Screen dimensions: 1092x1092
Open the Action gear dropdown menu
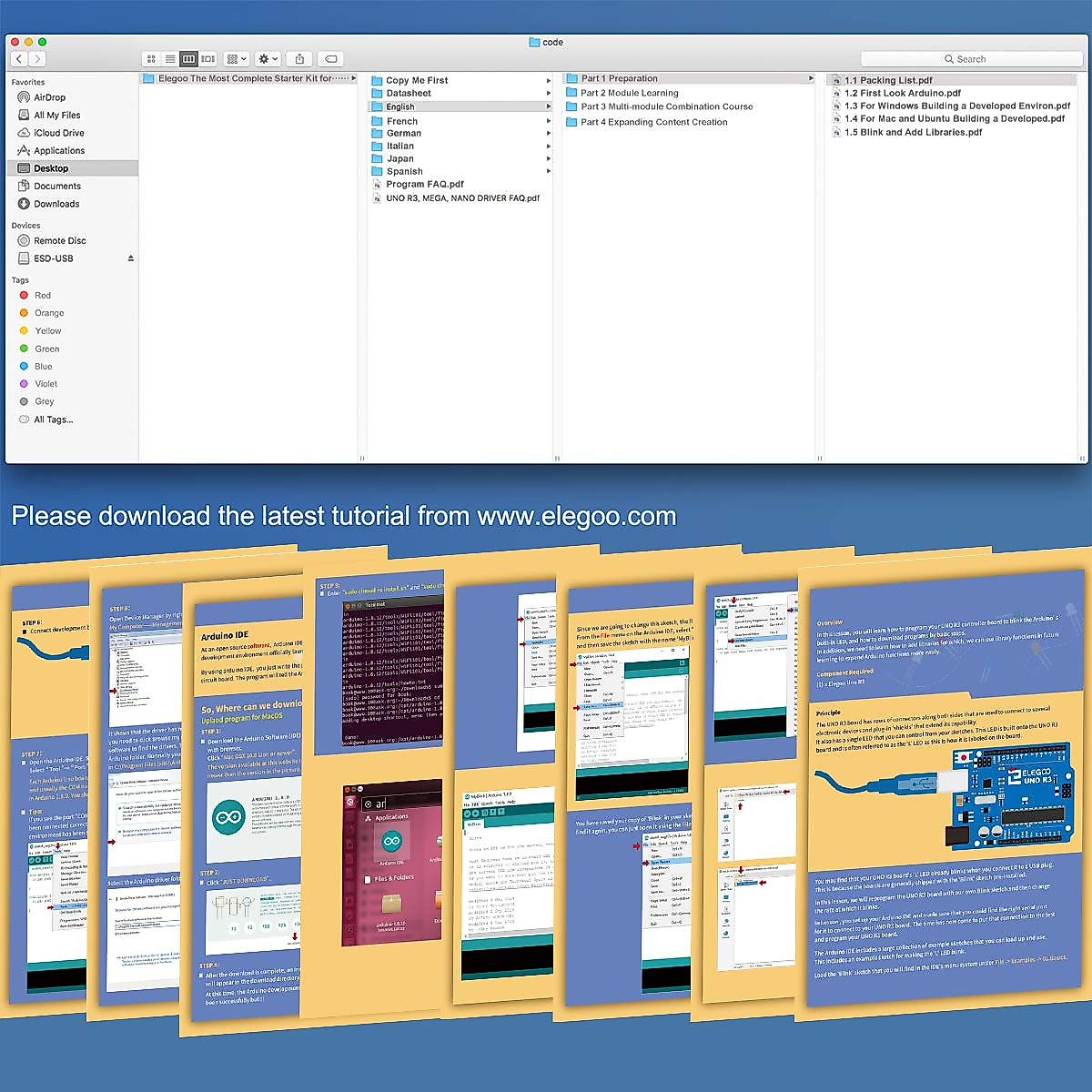point(268,59)
